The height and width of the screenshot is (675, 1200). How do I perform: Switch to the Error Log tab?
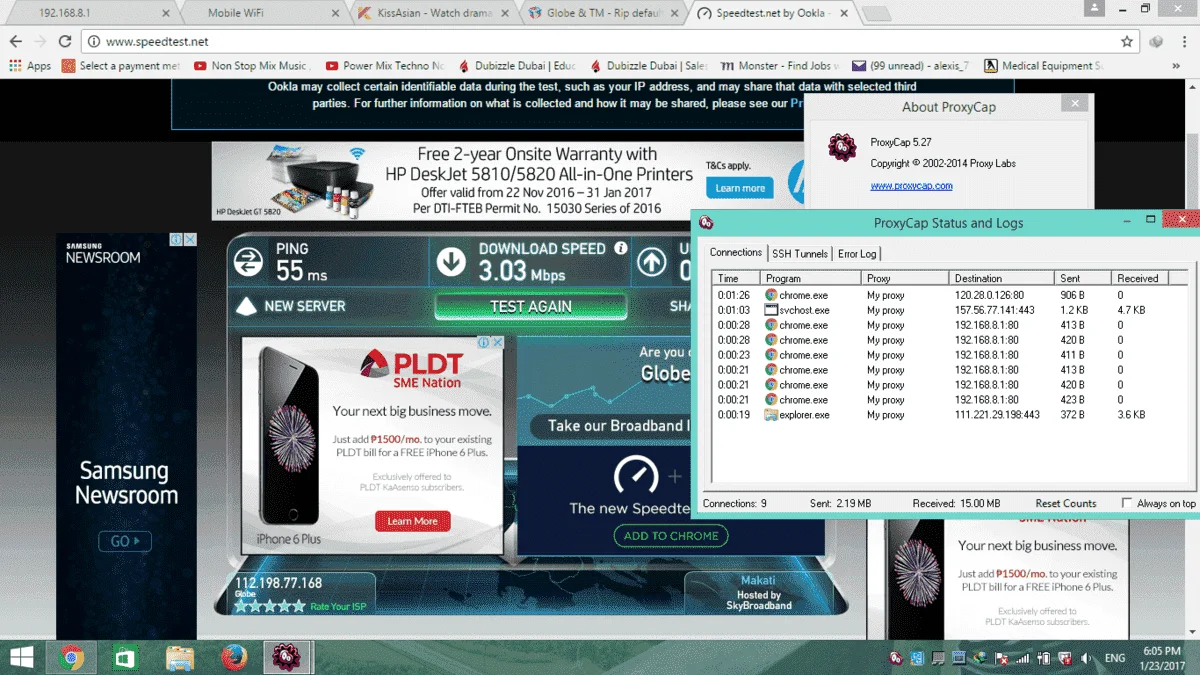[857, 254]
